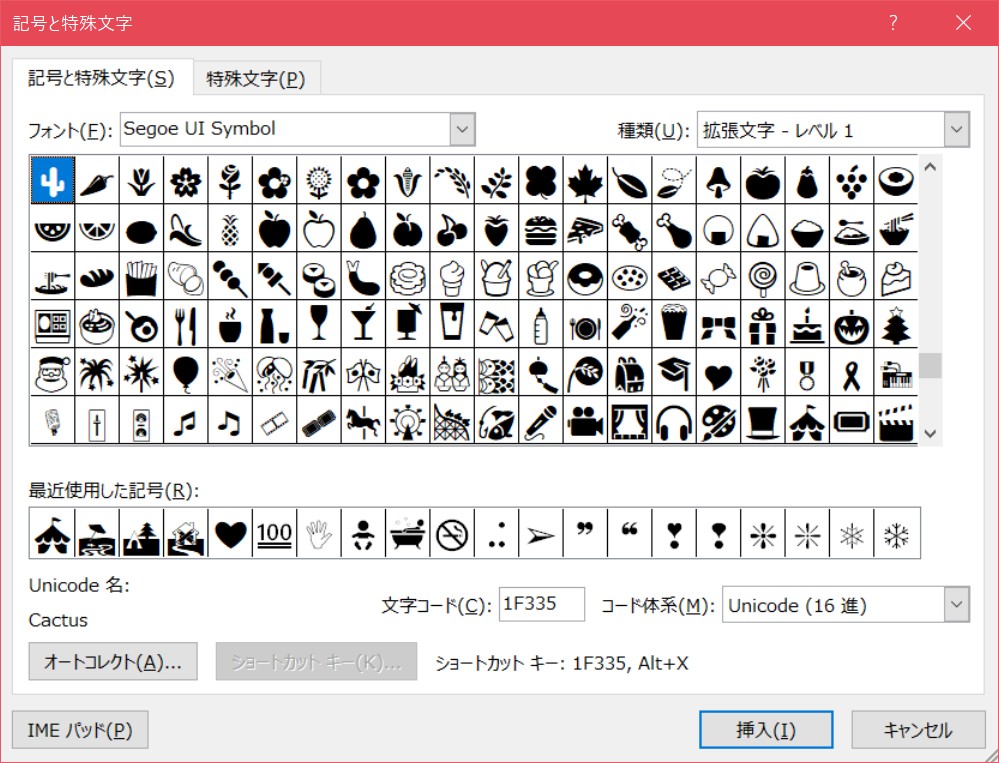Screen dimensions: 999x763
Task: Select the pizza slice symbol
Action: coord(585,229)
